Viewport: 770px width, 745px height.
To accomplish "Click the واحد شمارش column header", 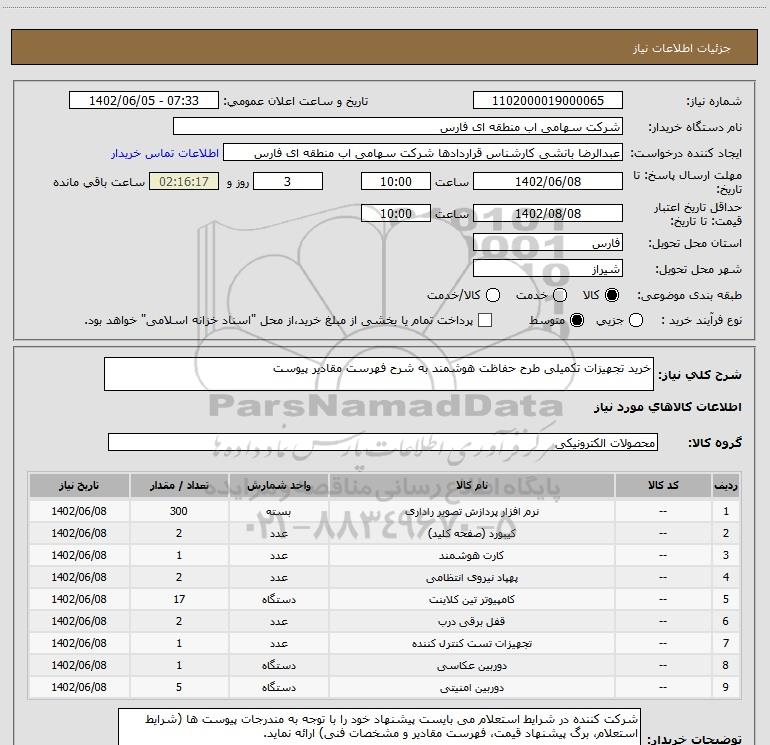I will [278, 485].
